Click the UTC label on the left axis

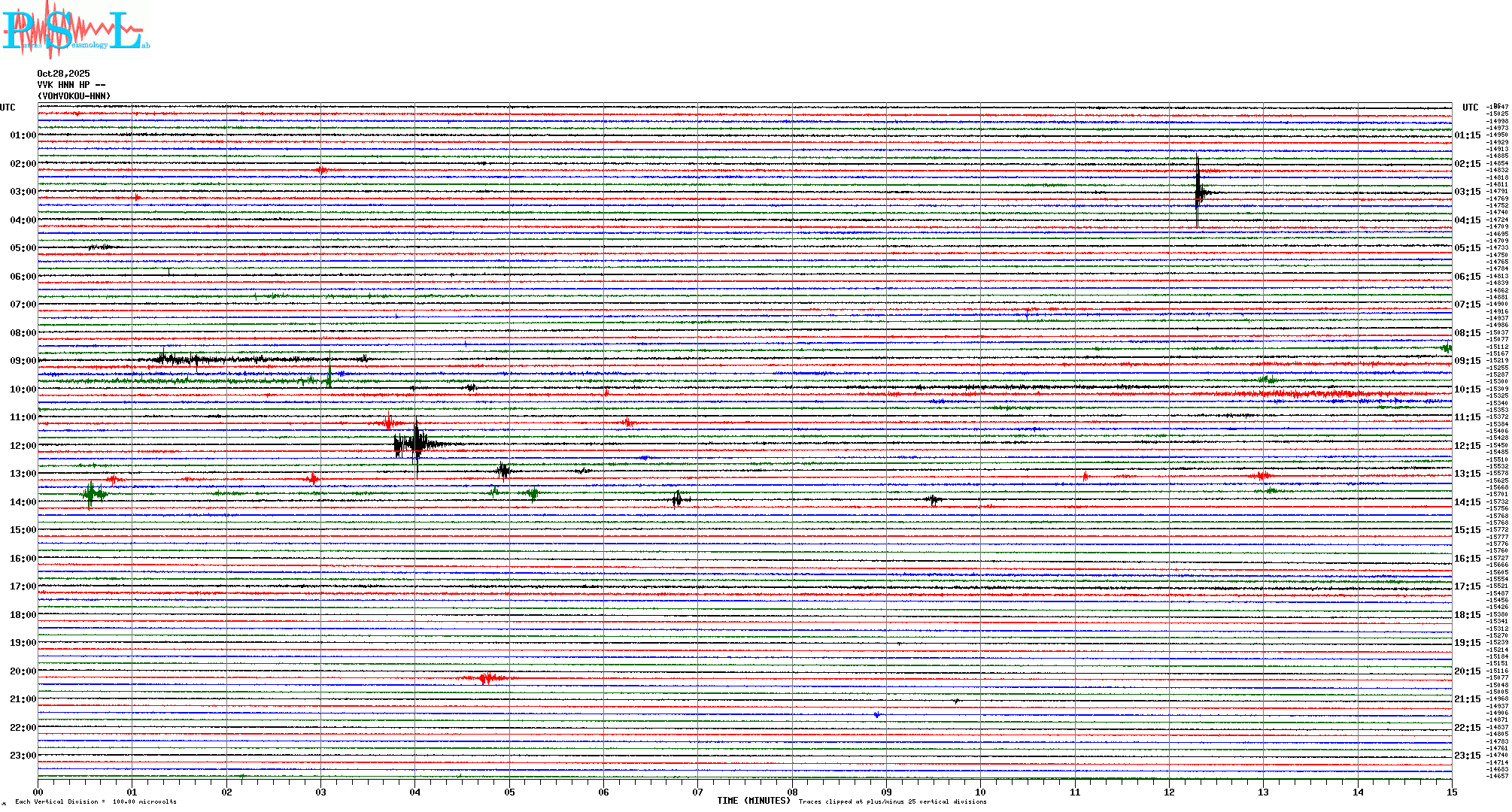(x=8, y=108)
